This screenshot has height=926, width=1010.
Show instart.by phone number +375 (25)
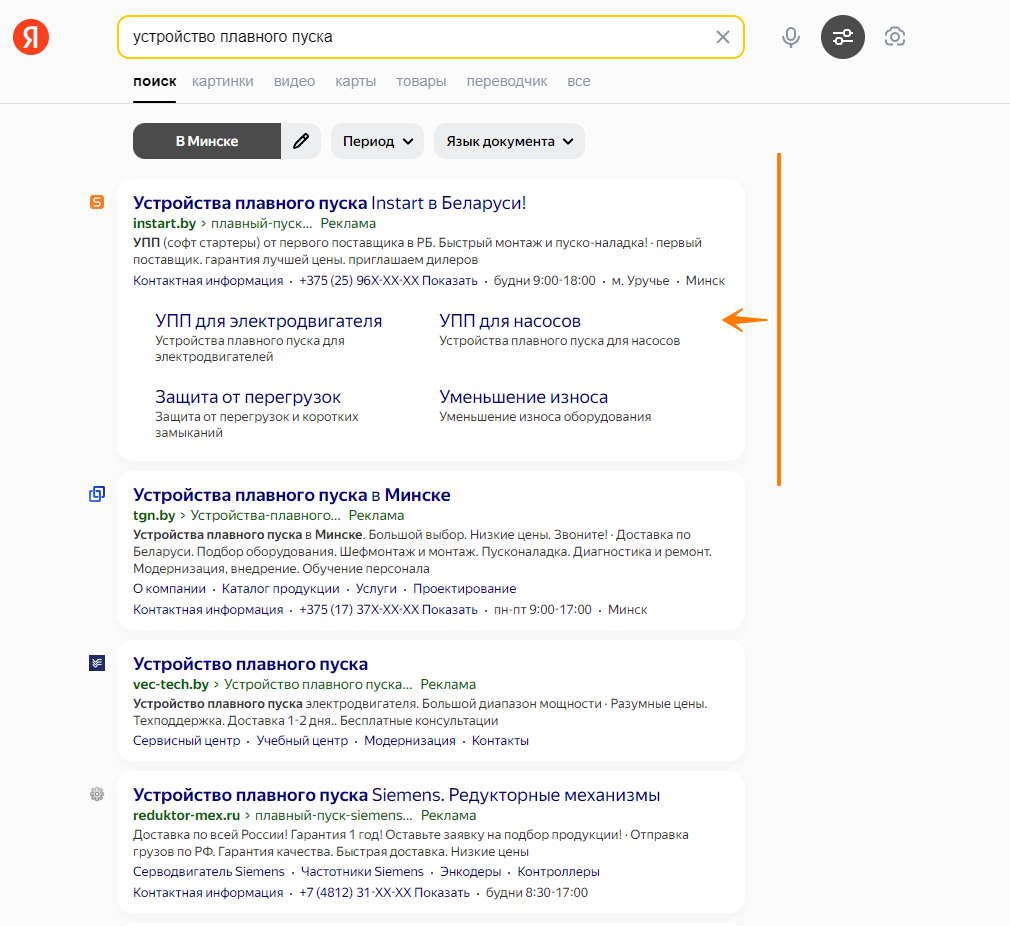point(388,281)
